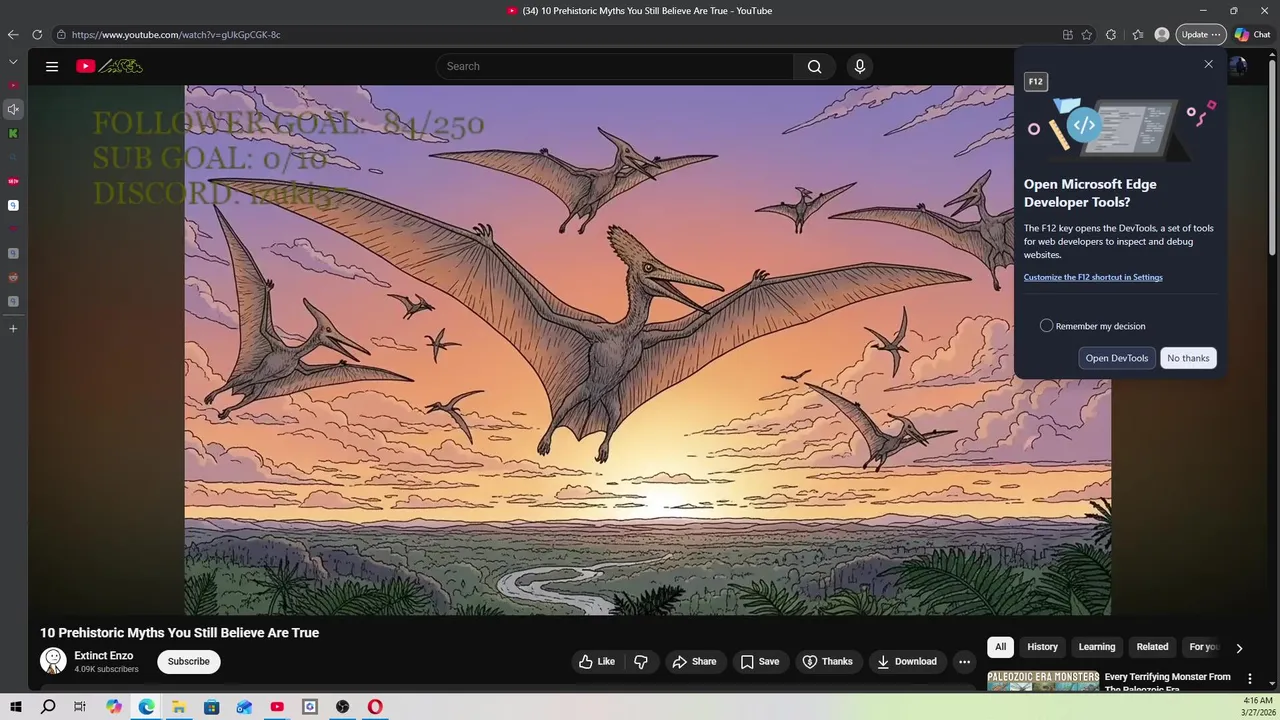Open the browser Extensions puzzle icon
This screenshot has height=720, width=1280.
1111,34
